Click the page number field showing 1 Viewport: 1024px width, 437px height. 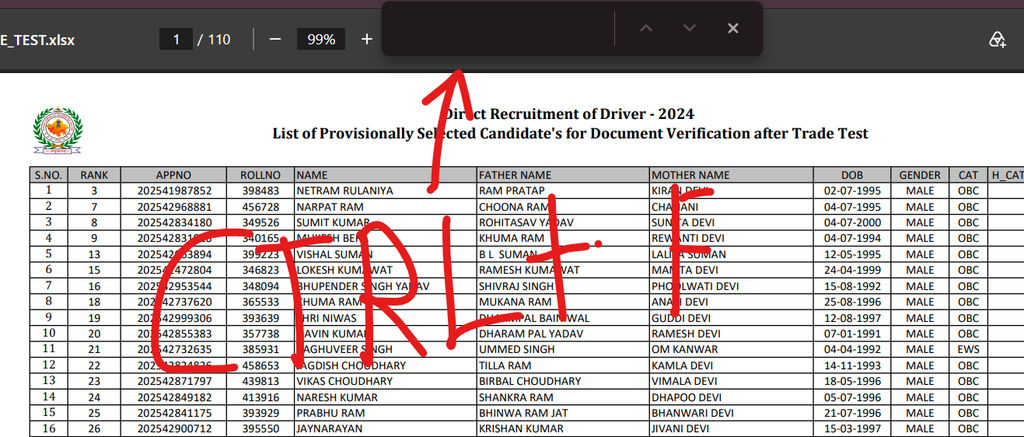(x=176, y=39)
